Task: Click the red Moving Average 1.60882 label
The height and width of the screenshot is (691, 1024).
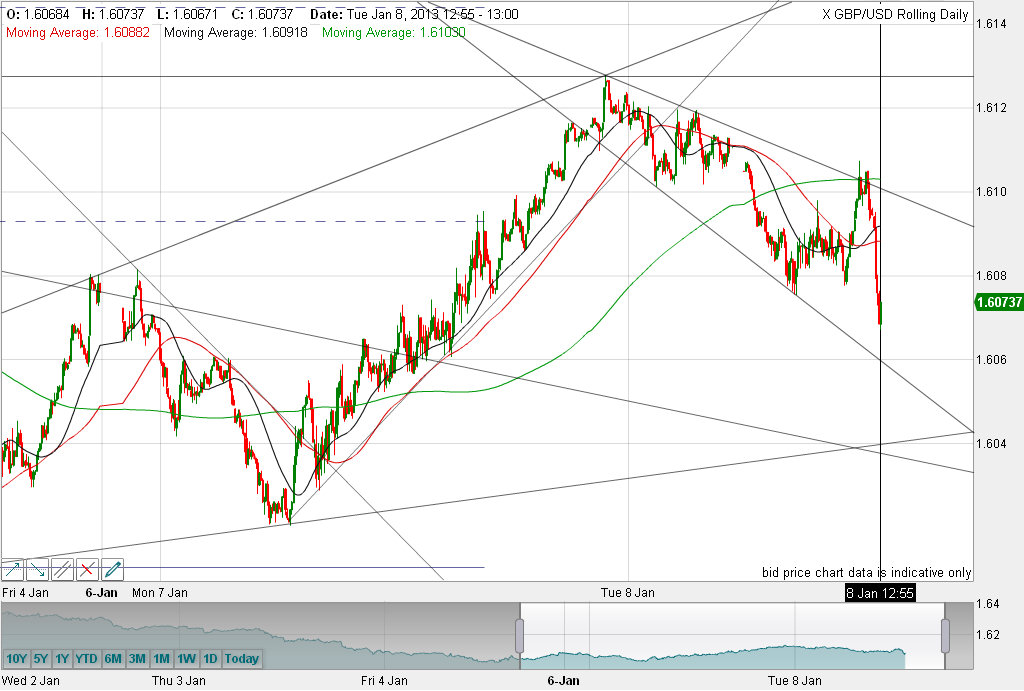Action: 78,32
